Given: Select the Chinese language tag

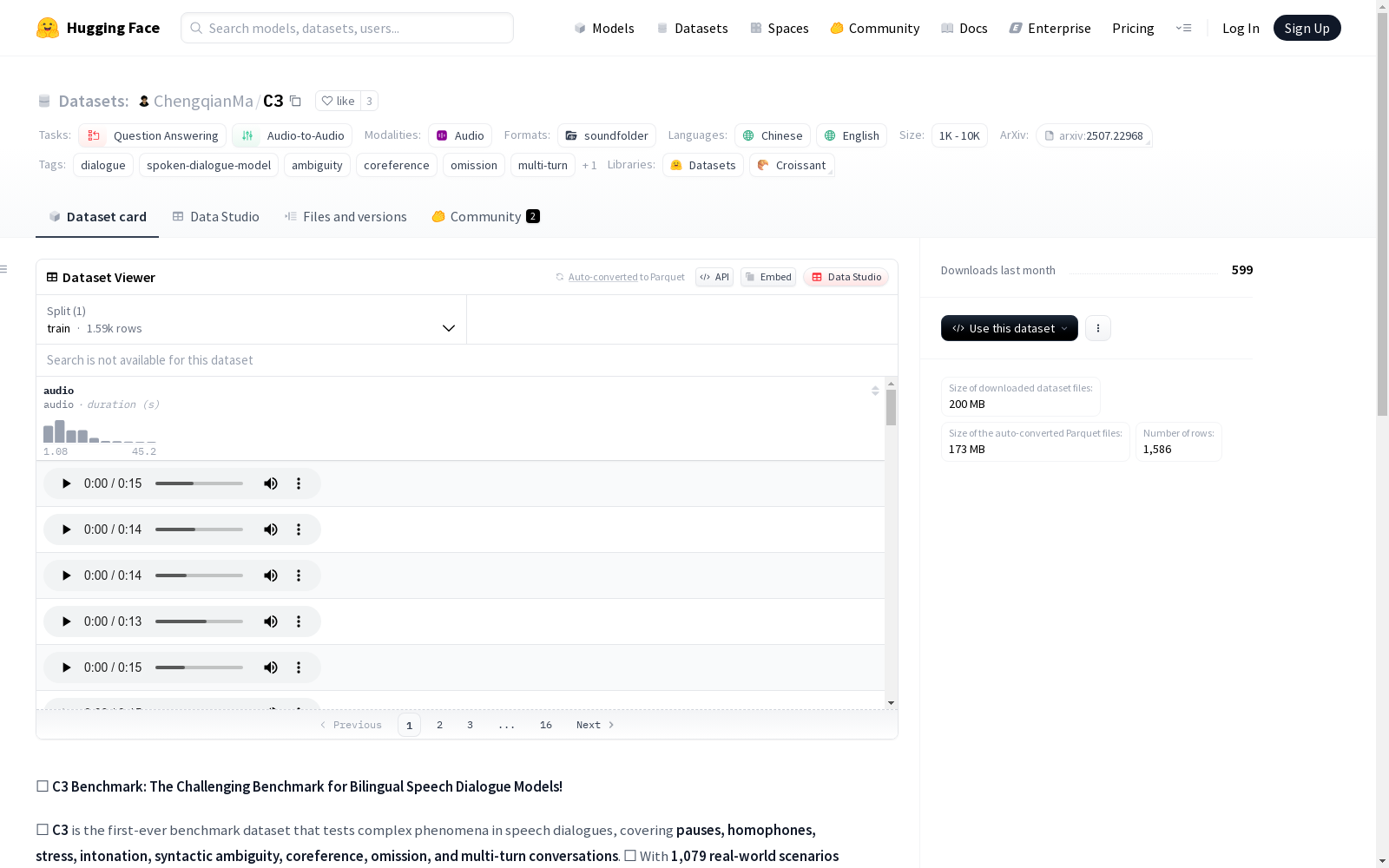Looking at the screenshot, I should click(x=773, y=135).
